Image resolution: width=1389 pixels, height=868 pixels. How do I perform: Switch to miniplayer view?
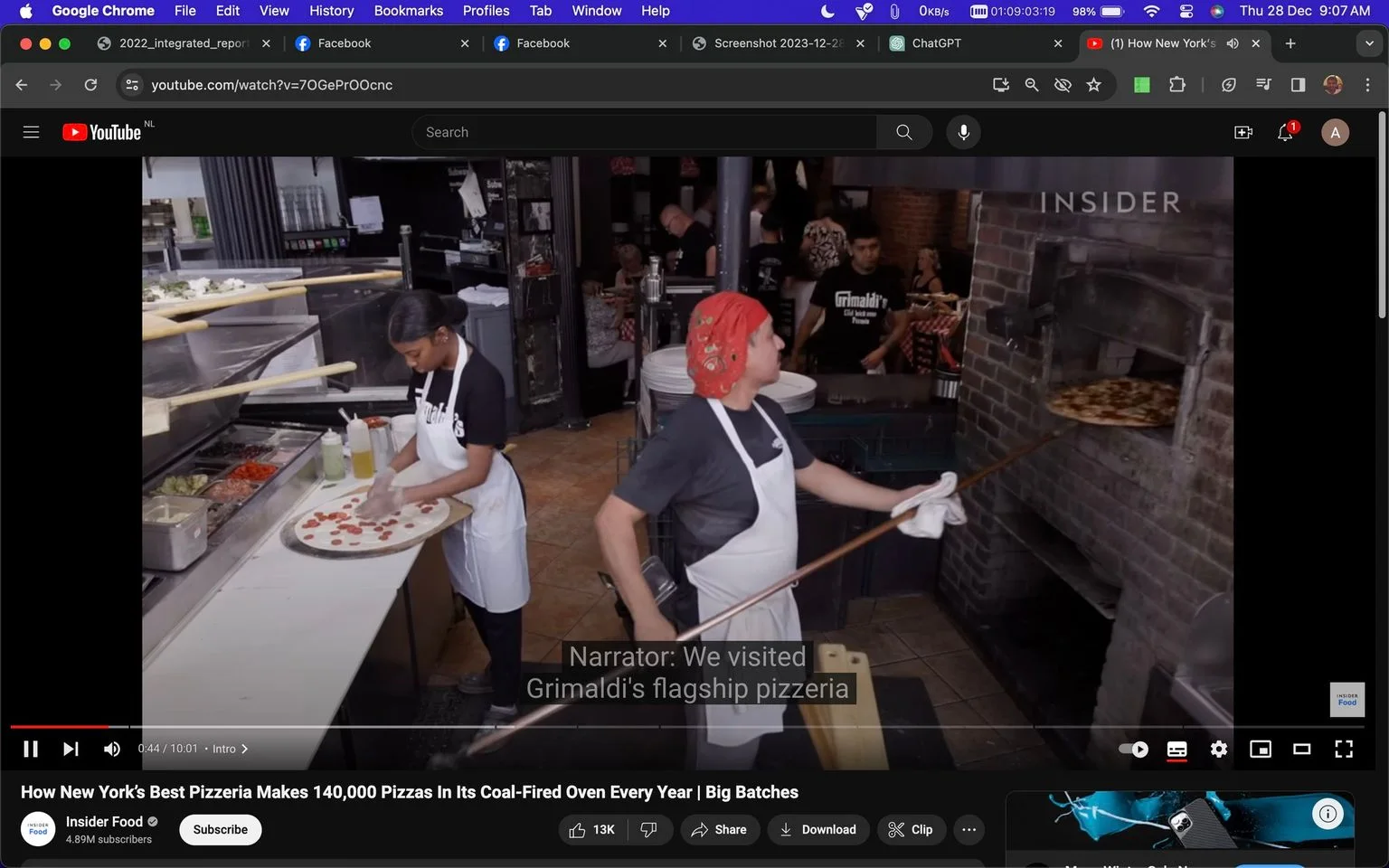tap(1261, 749)
